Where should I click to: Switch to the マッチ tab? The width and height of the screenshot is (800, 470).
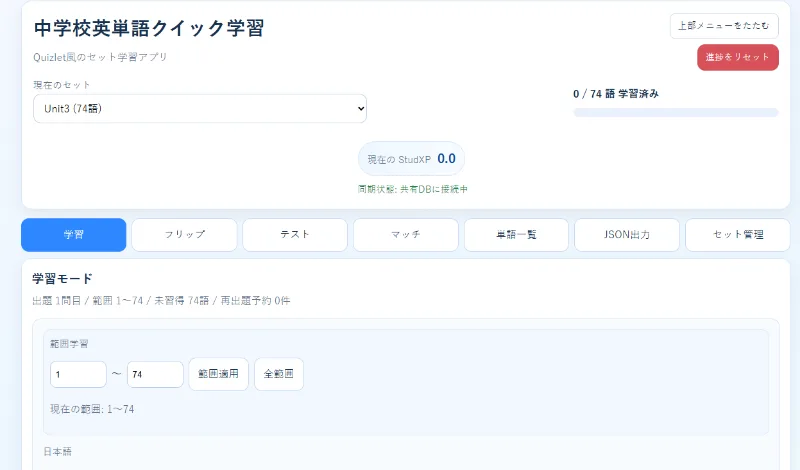[x=406, y=235]
